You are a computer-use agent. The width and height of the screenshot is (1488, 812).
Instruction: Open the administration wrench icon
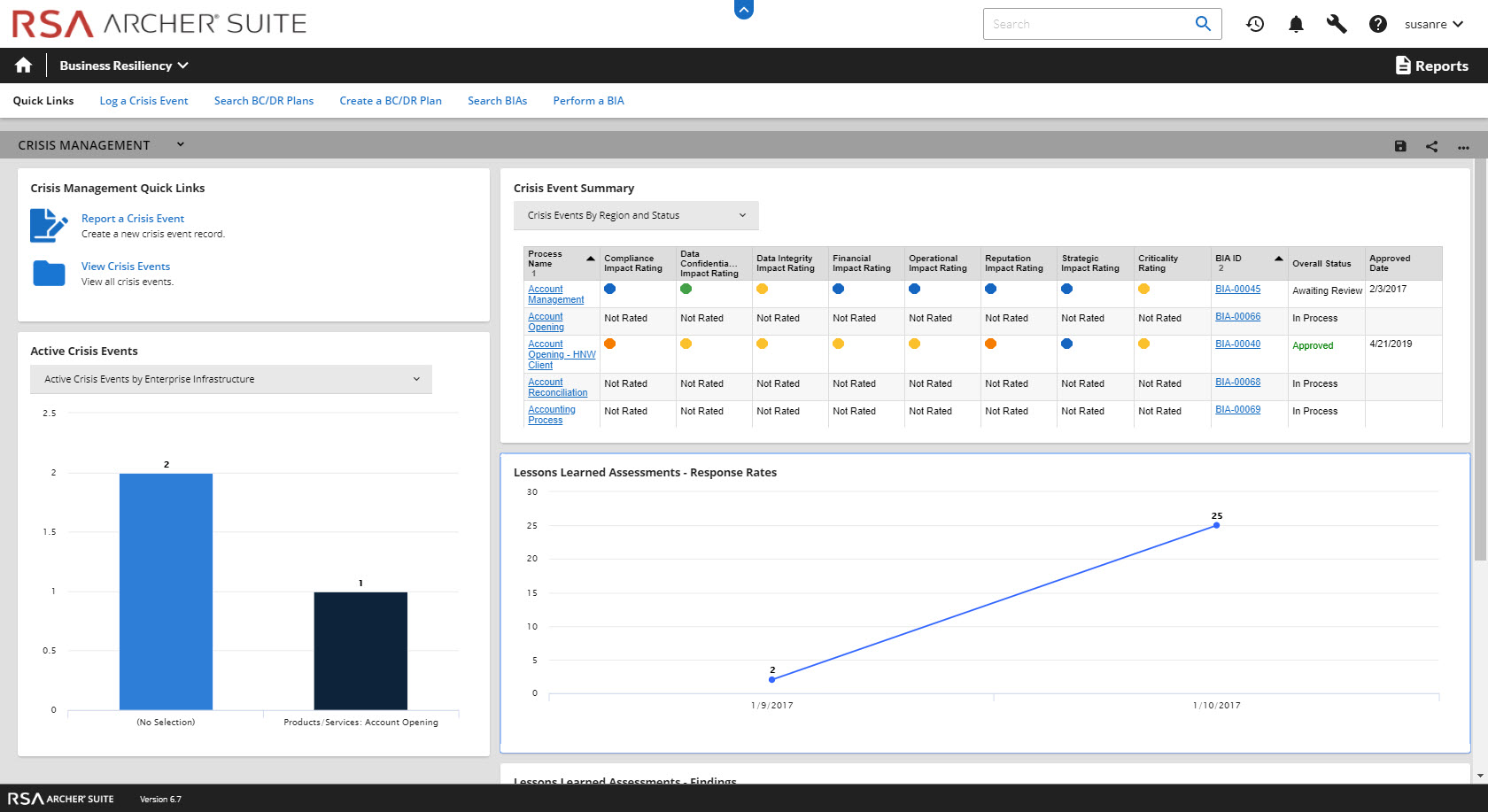1337,24
